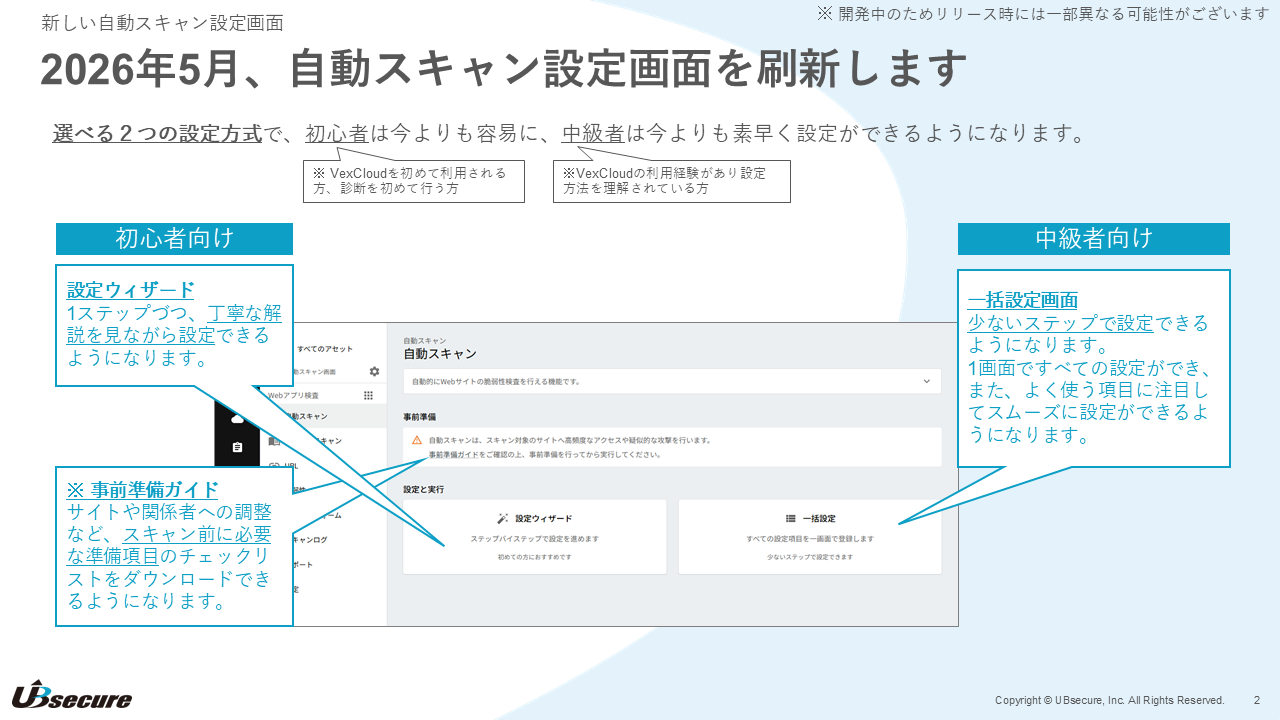
Task: Click the orange warning triangle icon
Action: [417, 440]
